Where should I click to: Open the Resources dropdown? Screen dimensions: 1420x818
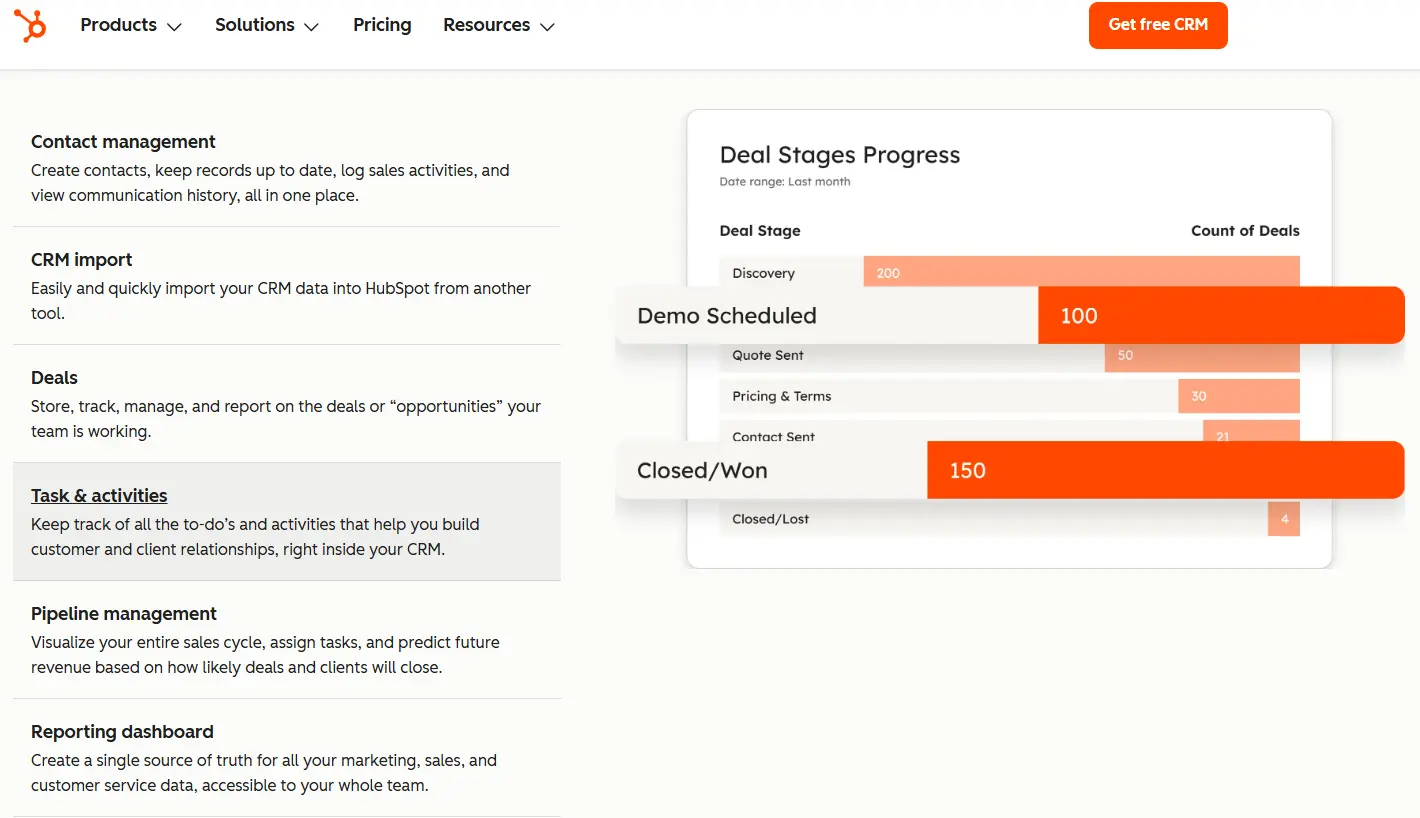(546, 27)
